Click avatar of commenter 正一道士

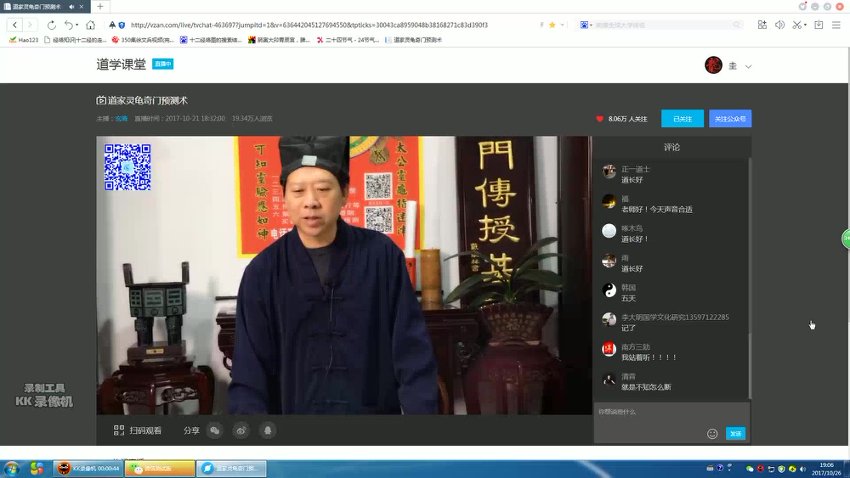click(609, 172)
